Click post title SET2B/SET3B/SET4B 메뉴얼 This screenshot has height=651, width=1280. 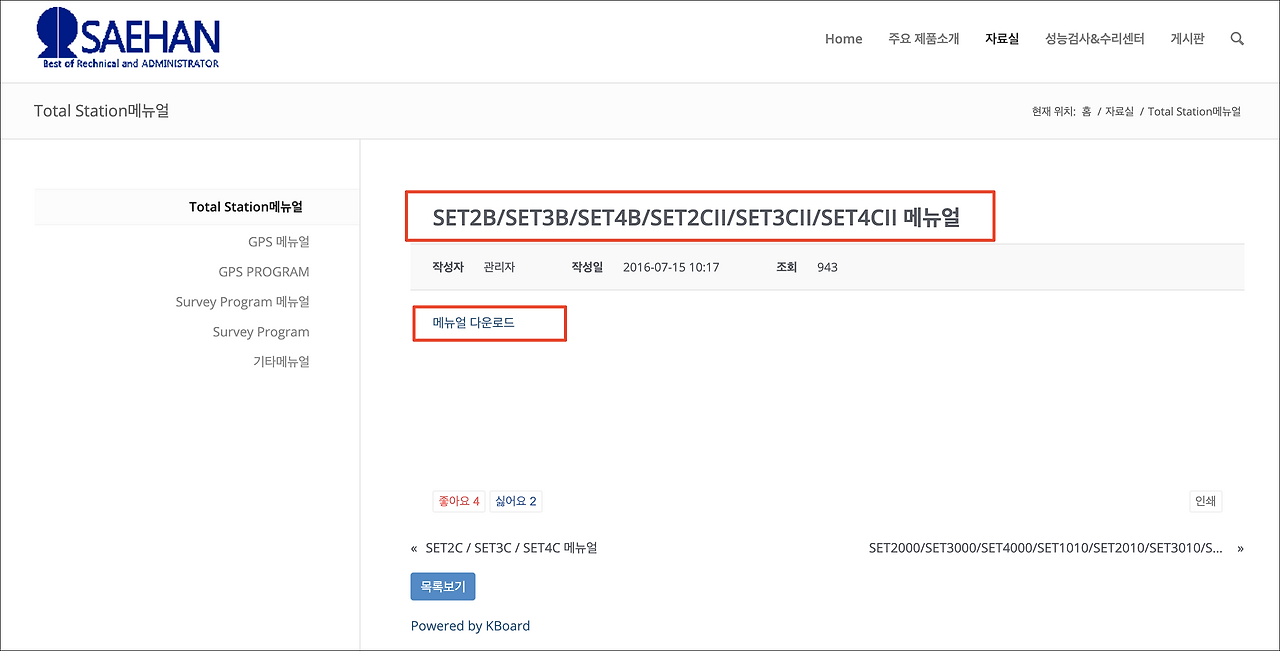click(x=696, y=218)
